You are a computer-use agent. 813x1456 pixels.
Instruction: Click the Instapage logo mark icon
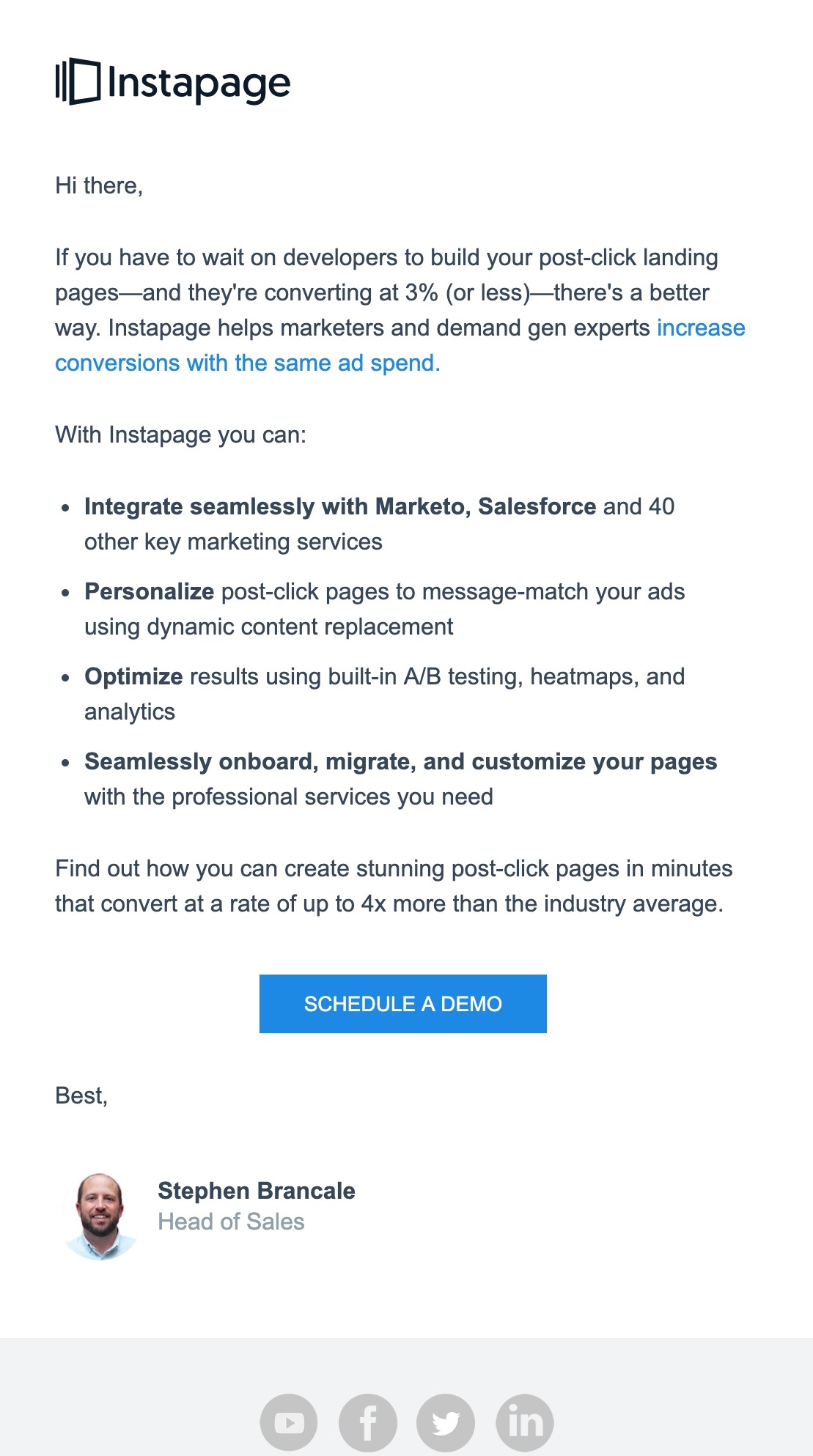tap(78, 81)
